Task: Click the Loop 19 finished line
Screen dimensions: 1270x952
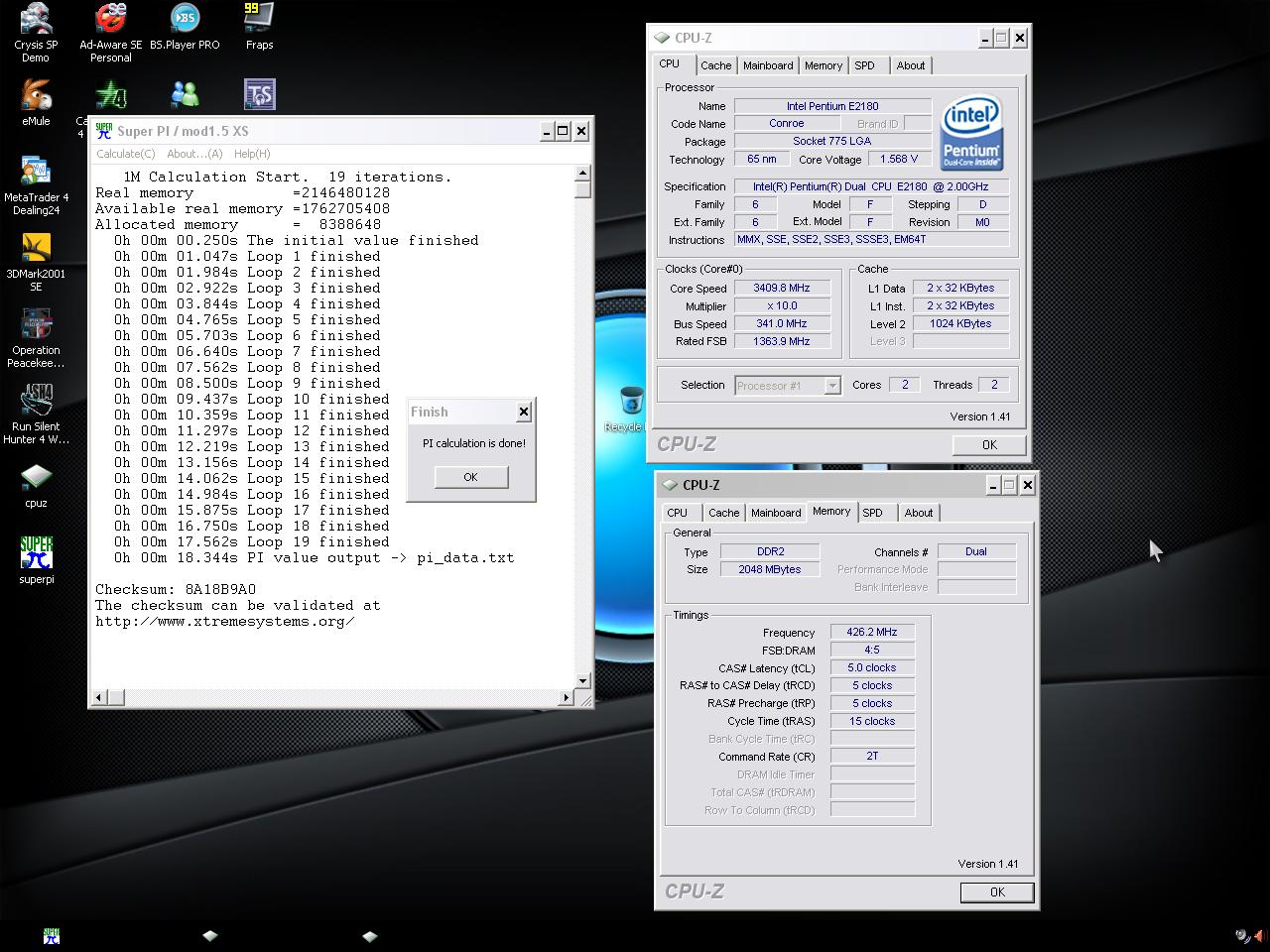Action: tap(252, 541)
